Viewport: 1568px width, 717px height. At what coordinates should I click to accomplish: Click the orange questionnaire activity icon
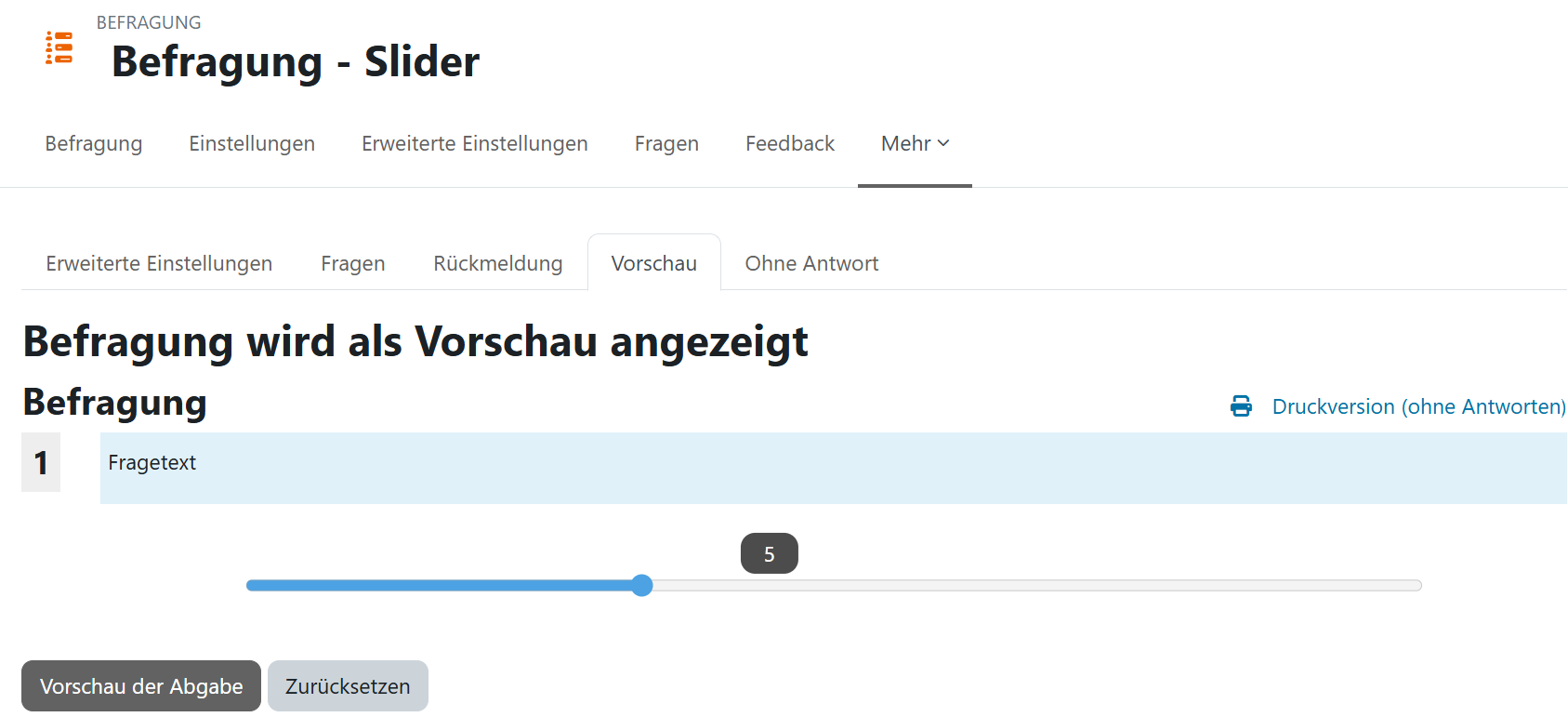tap(59, 47)
